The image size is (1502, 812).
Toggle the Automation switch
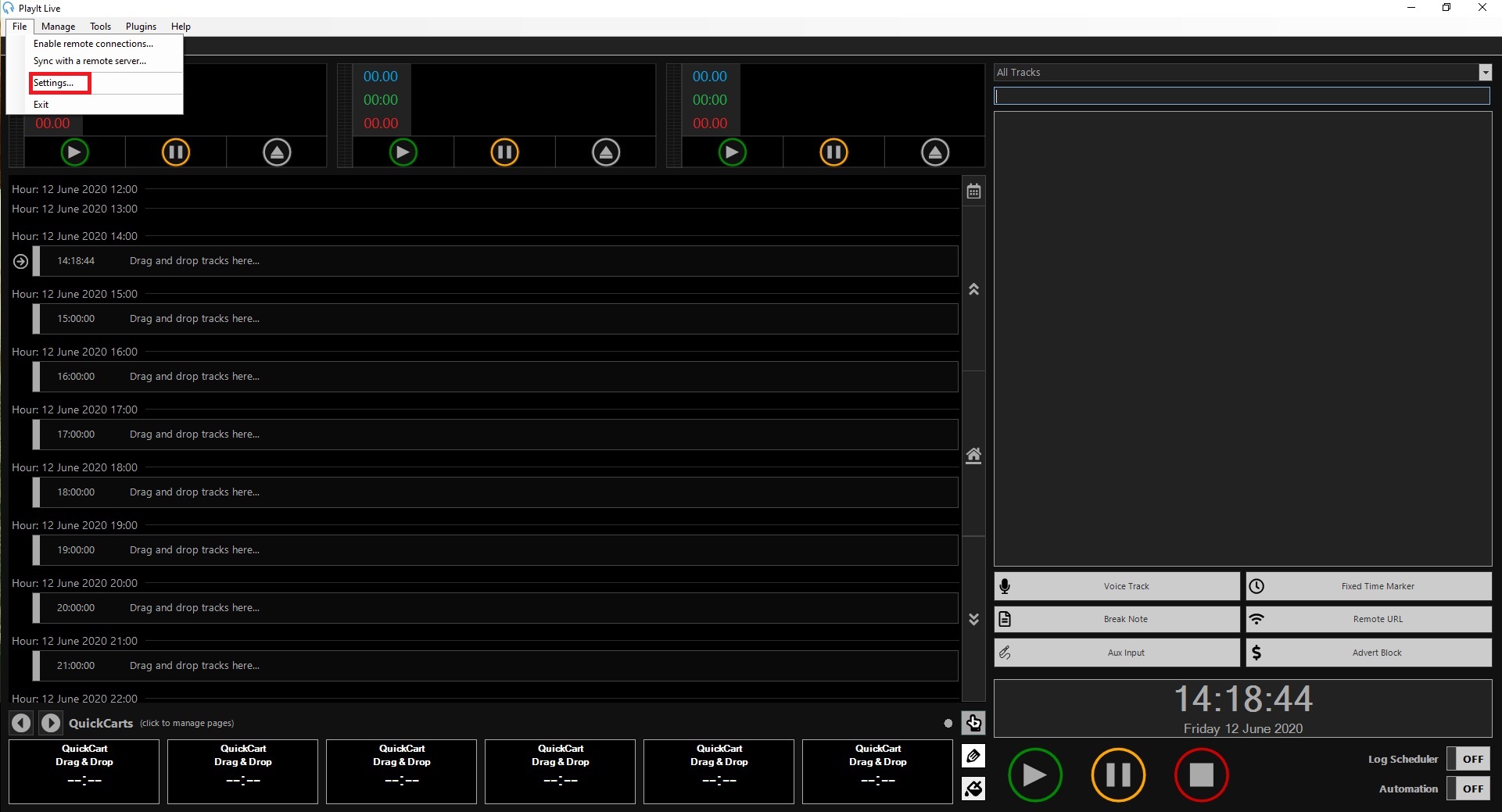click(x=1472, y=789)
